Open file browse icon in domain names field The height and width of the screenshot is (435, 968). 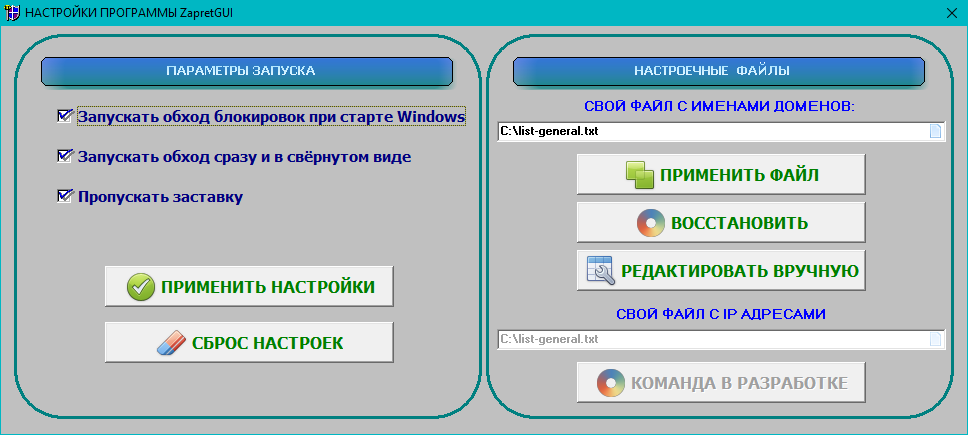tap(935, 131)
